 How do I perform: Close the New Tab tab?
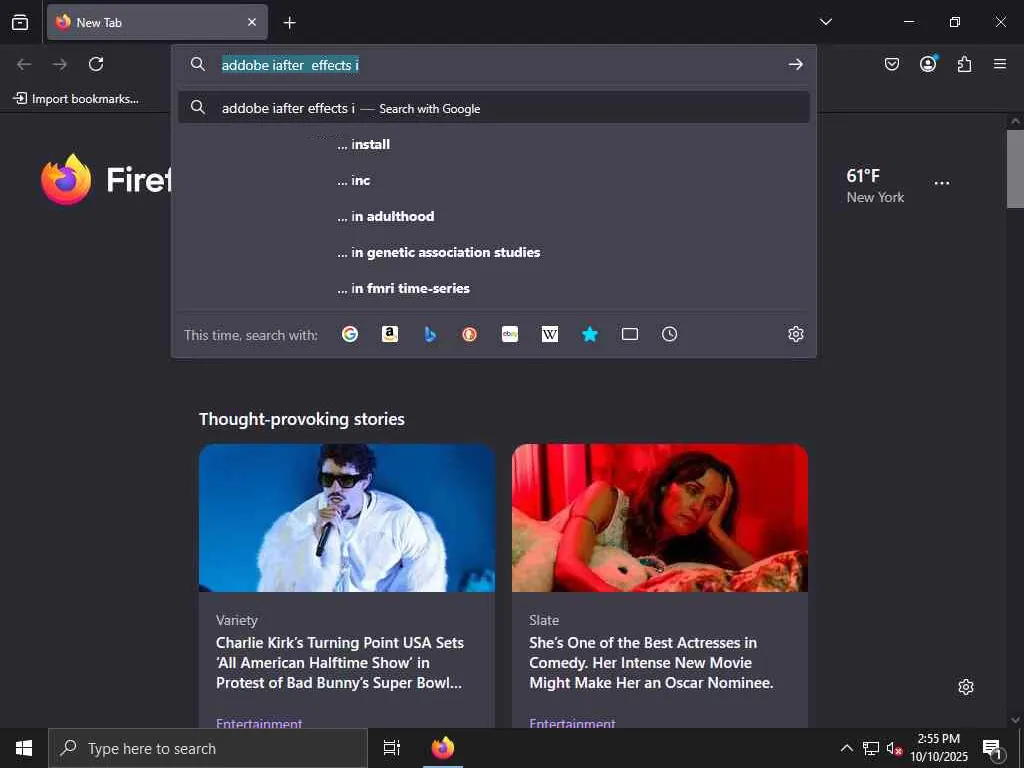pos(252,22)
